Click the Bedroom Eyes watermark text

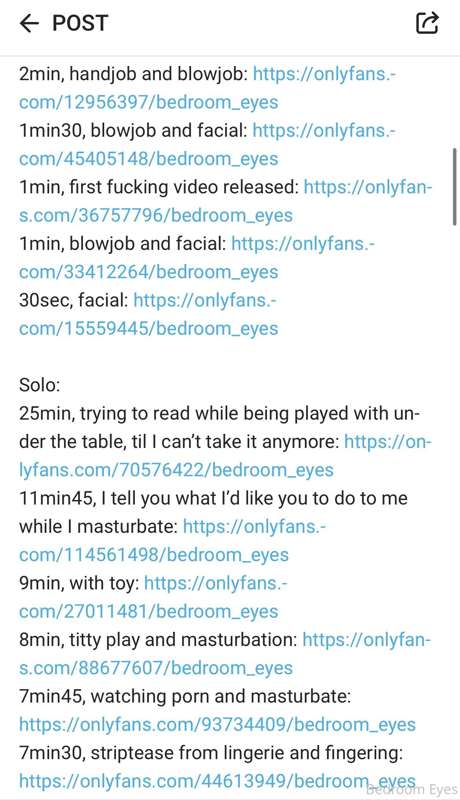point(412,790)
